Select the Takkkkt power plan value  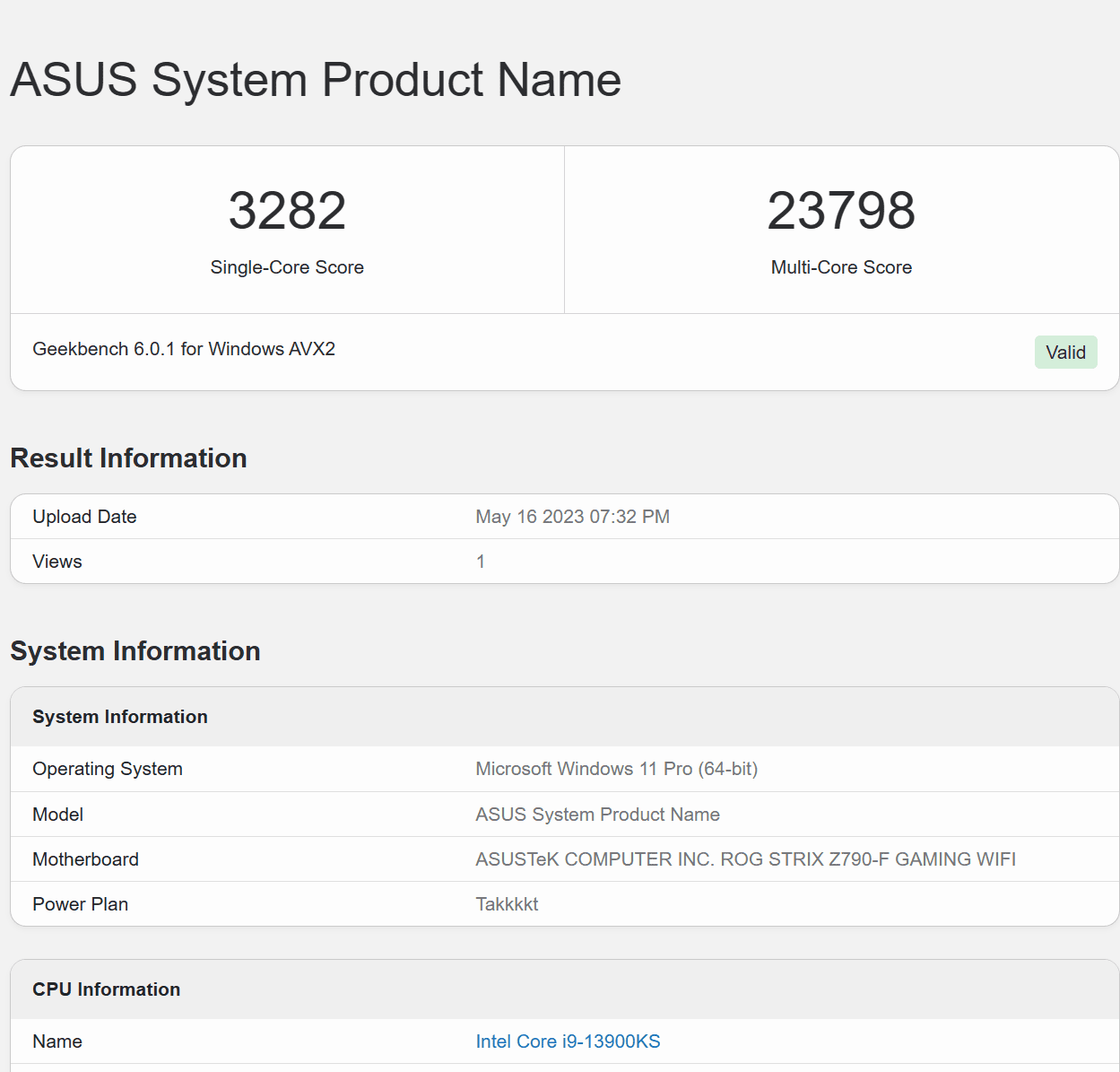tap(507, 904)
